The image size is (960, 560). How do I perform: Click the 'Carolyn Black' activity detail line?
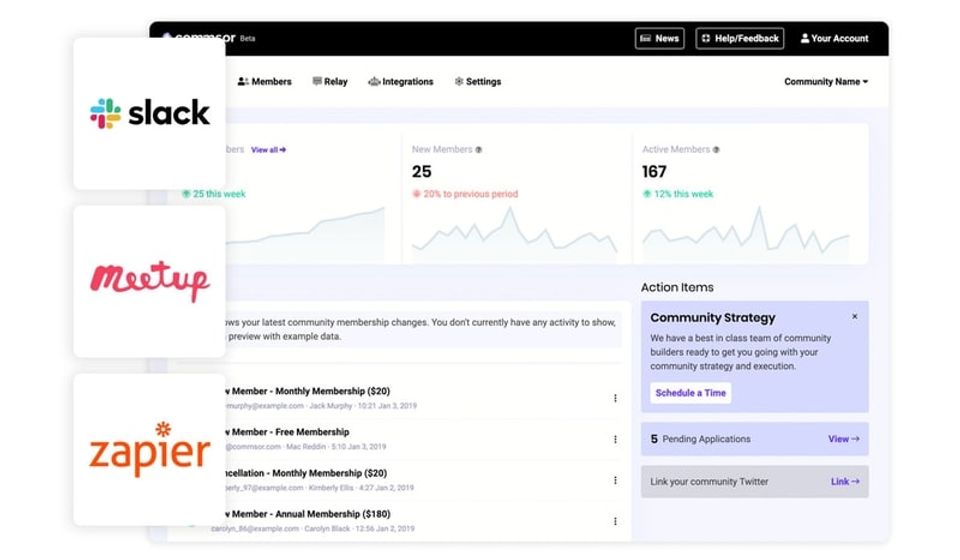coord(313,528)
